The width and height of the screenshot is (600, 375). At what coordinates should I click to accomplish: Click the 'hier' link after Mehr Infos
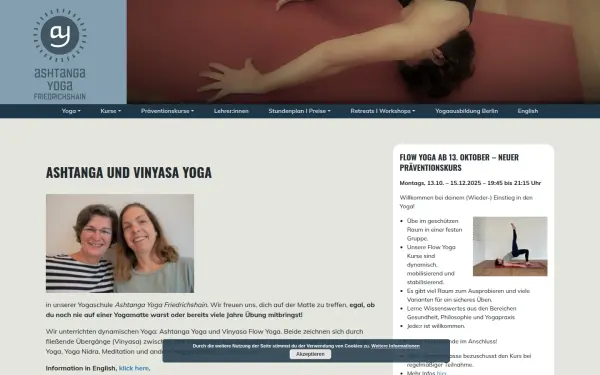[442, 372]
